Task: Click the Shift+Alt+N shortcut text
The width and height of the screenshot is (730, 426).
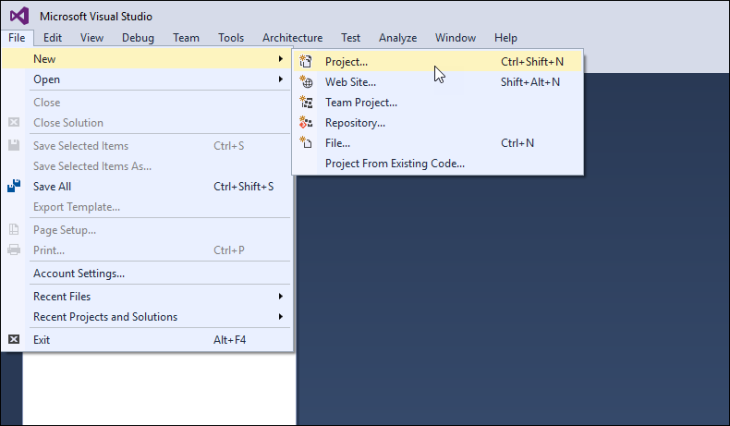Action: [530, 82]
